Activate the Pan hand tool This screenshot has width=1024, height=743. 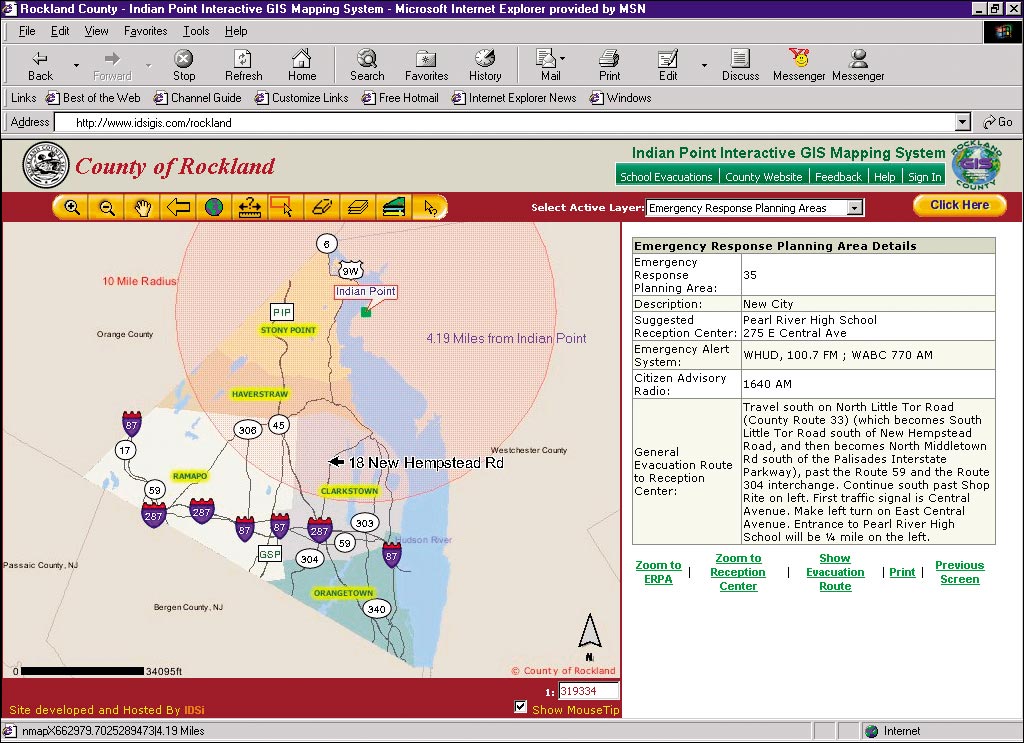coord(143,208)
